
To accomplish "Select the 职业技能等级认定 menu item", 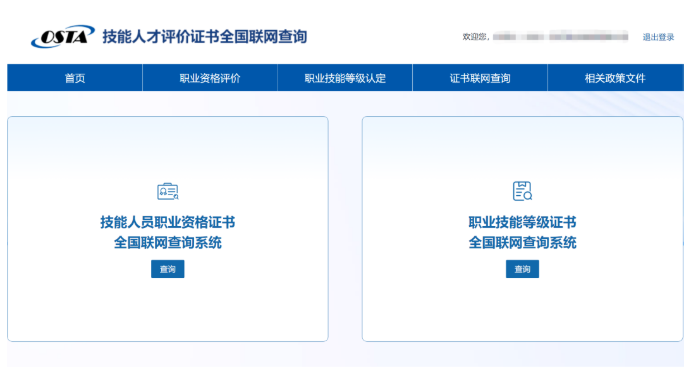I will click(x=345, y=78).
